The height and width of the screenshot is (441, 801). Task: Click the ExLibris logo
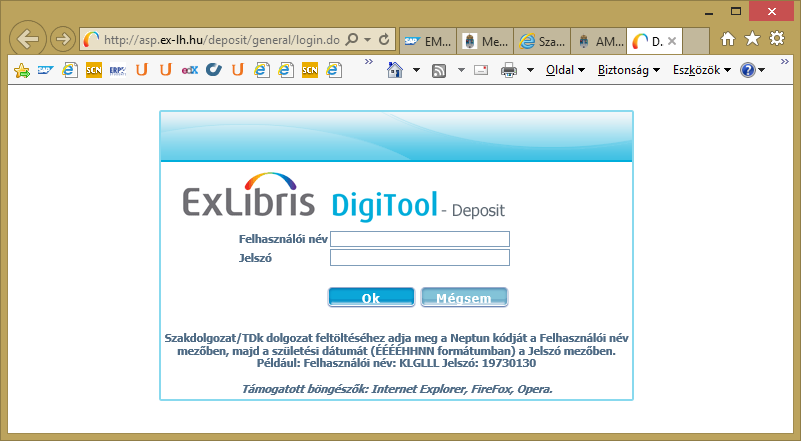(x=248, y=196)
